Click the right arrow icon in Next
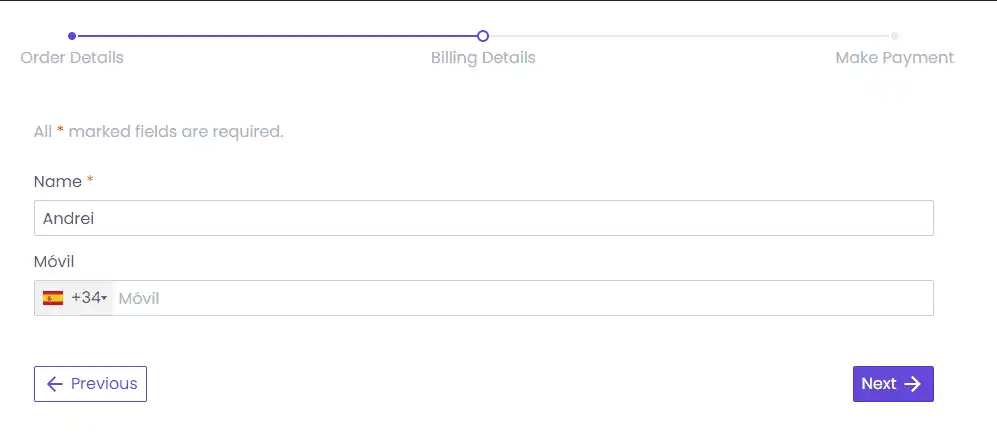997x442 pixels. (x=912, y=384)
